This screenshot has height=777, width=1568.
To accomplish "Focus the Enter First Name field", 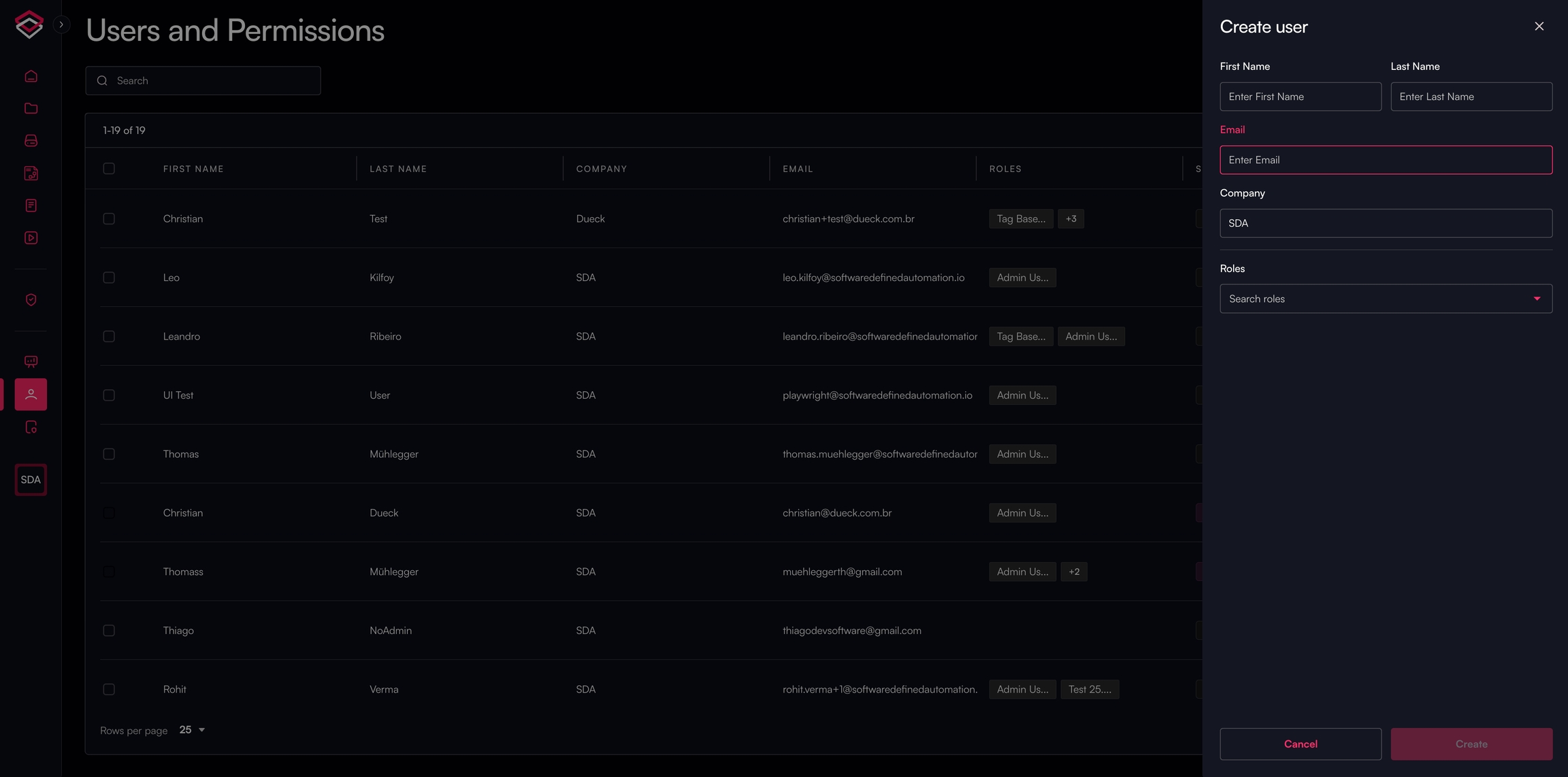I will coord(1300,97).
